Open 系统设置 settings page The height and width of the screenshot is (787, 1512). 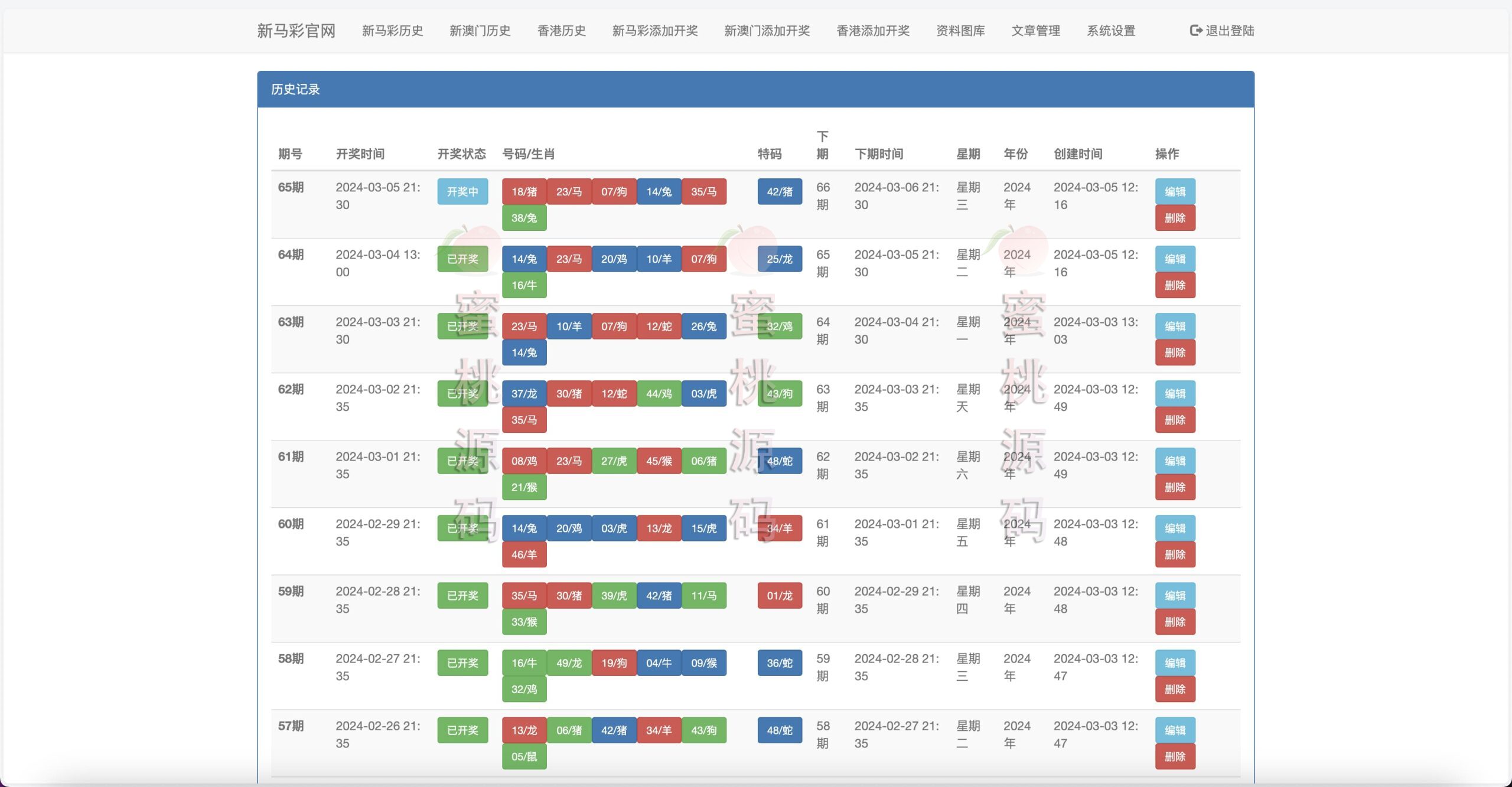coord(1110,31)
